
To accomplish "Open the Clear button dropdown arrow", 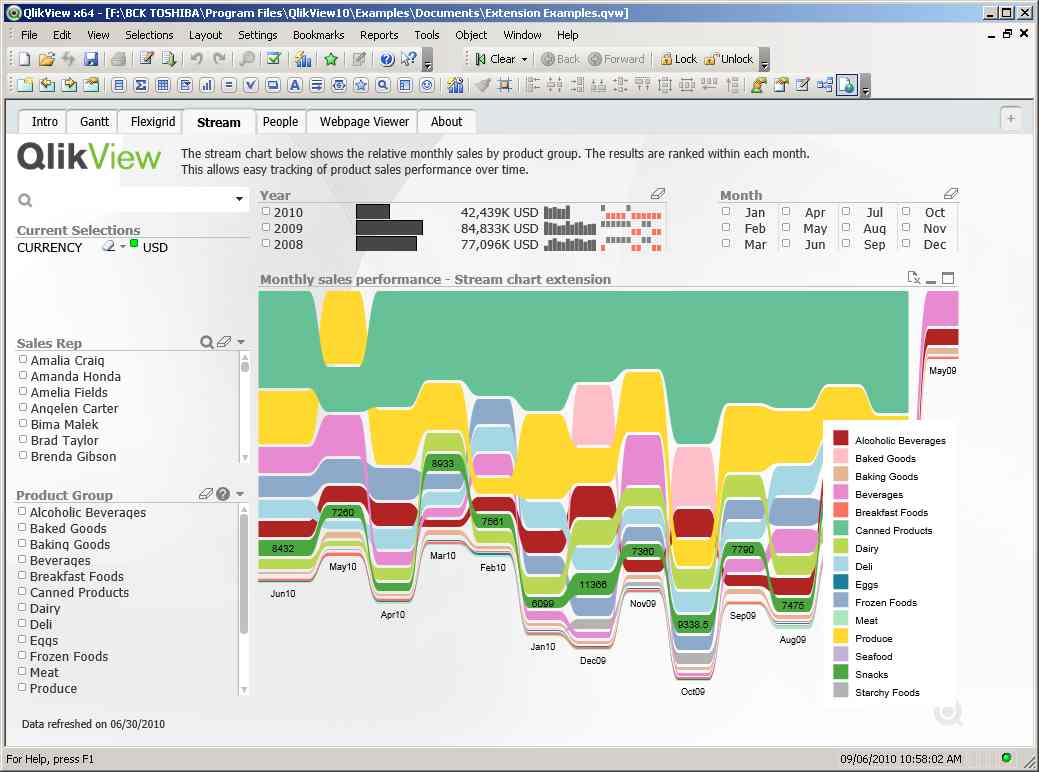I will coord(524,59).
